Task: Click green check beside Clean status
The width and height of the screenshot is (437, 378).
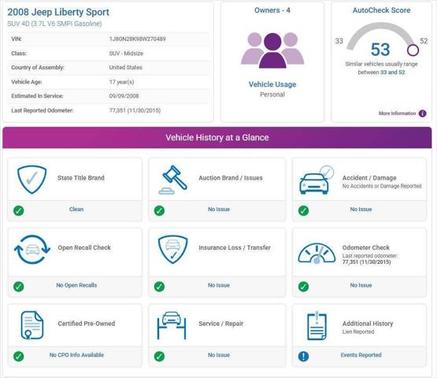Action: coord(19,211)
